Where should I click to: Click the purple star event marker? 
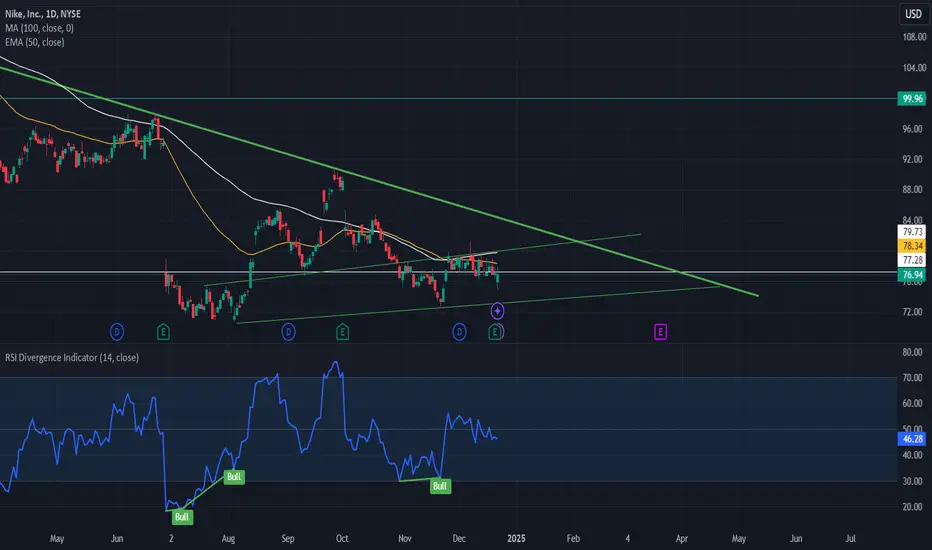(x=498, y=310)
